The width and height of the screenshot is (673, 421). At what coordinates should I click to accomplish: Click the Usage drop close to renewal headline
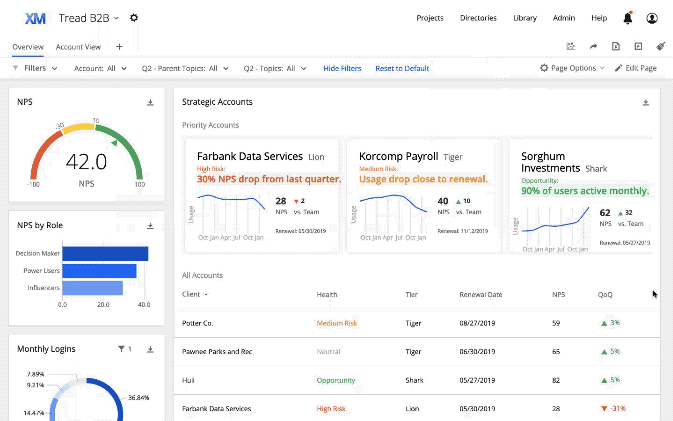(423, 179)
